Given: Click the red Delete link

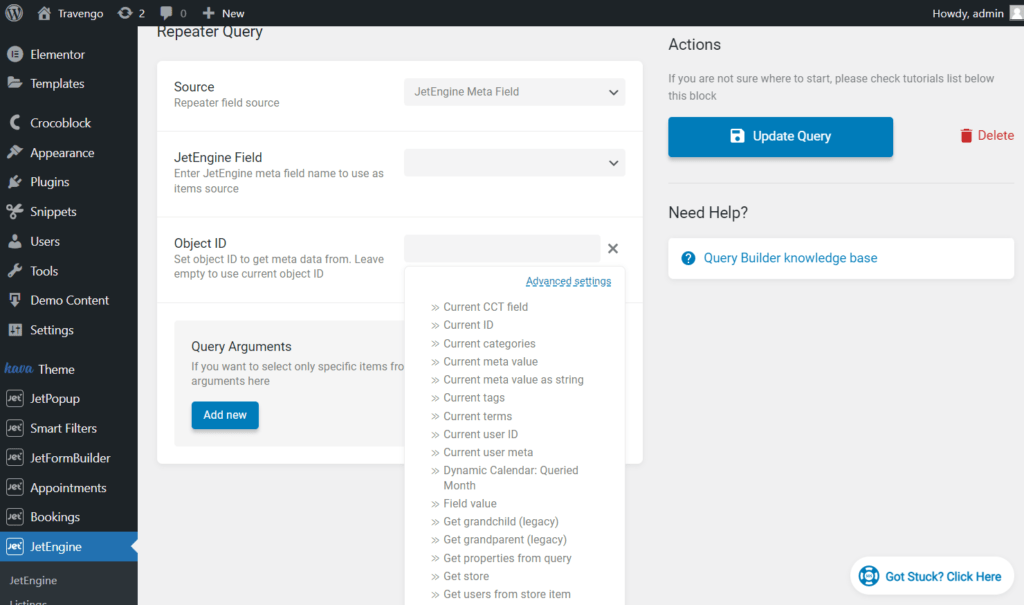Looking at the screenshot, I should pos(986,136).
